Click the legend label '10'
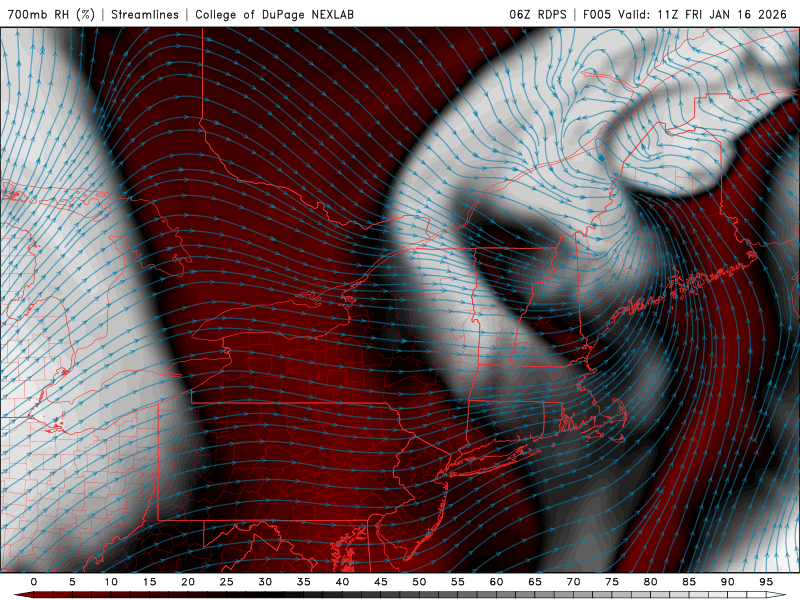The image size is (800, 600). [111, 582]
